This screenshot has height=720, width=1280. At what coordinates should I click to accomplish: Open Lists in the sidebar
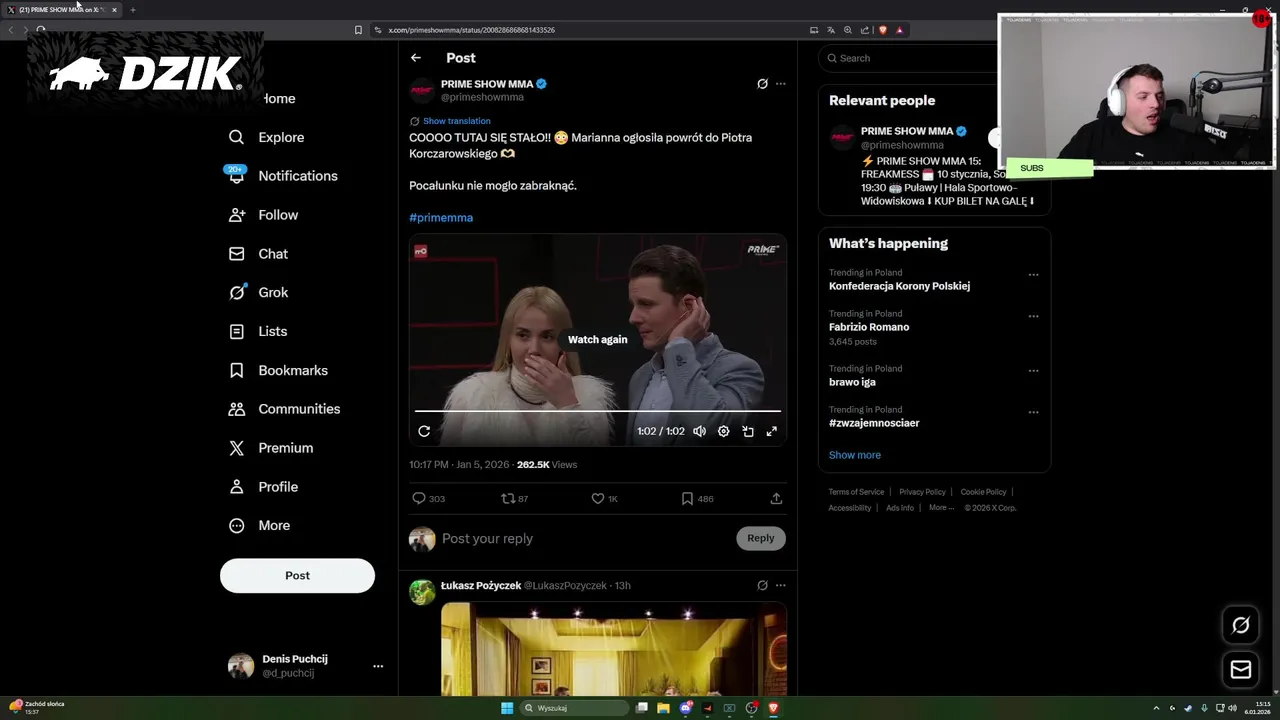point(257,331)
